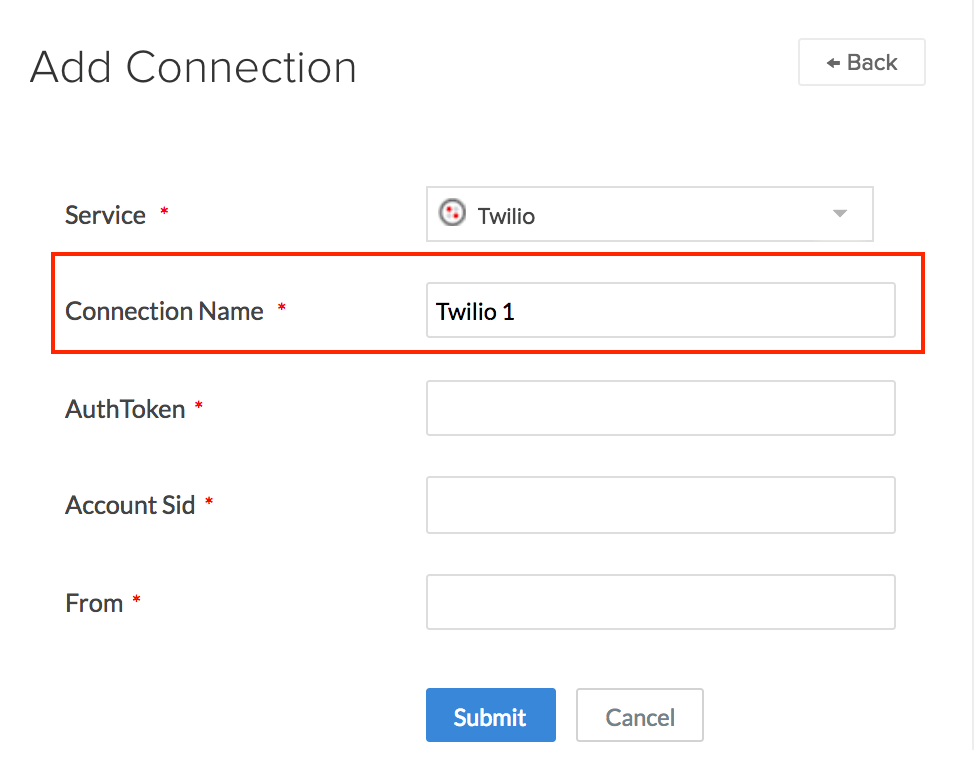Click the Service field label
The image size is (976, 780).
pyautogui.click(x=104, y=213)
